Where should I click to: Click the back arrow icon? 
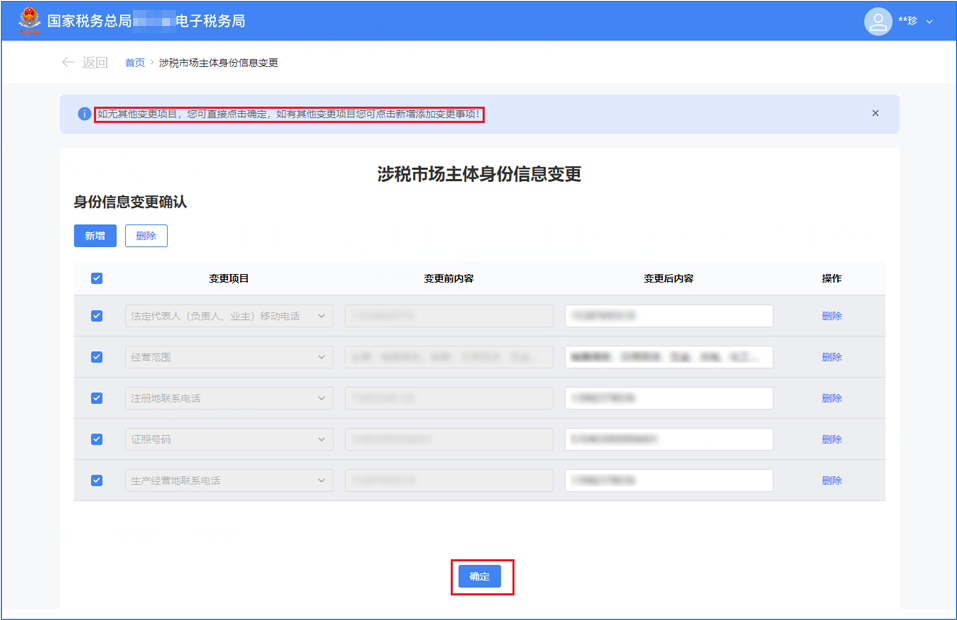click(x=68, y=62)
